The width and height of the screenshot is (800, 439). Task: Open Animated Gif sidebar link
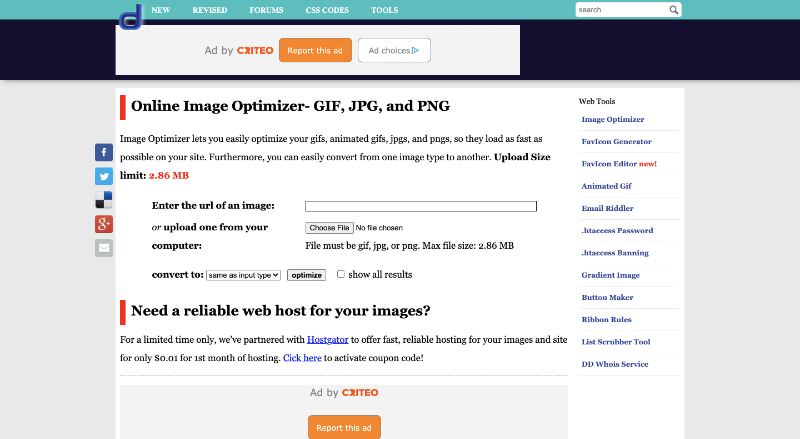(x=606, y=186)
